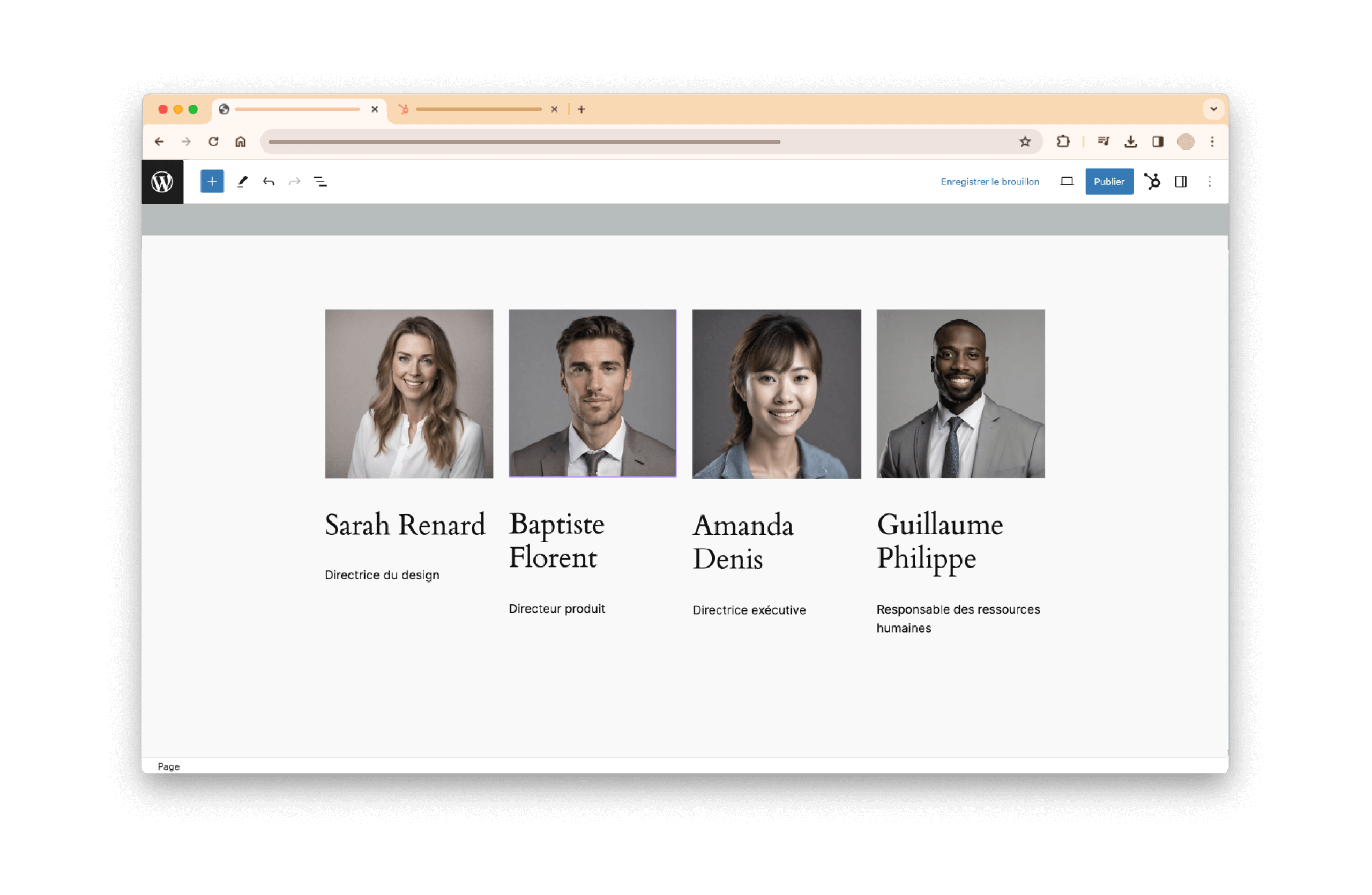The width and height of the screenshot is (1372, 895).
Task: Open the document overview list icon
Action: (x=320, y=182)
